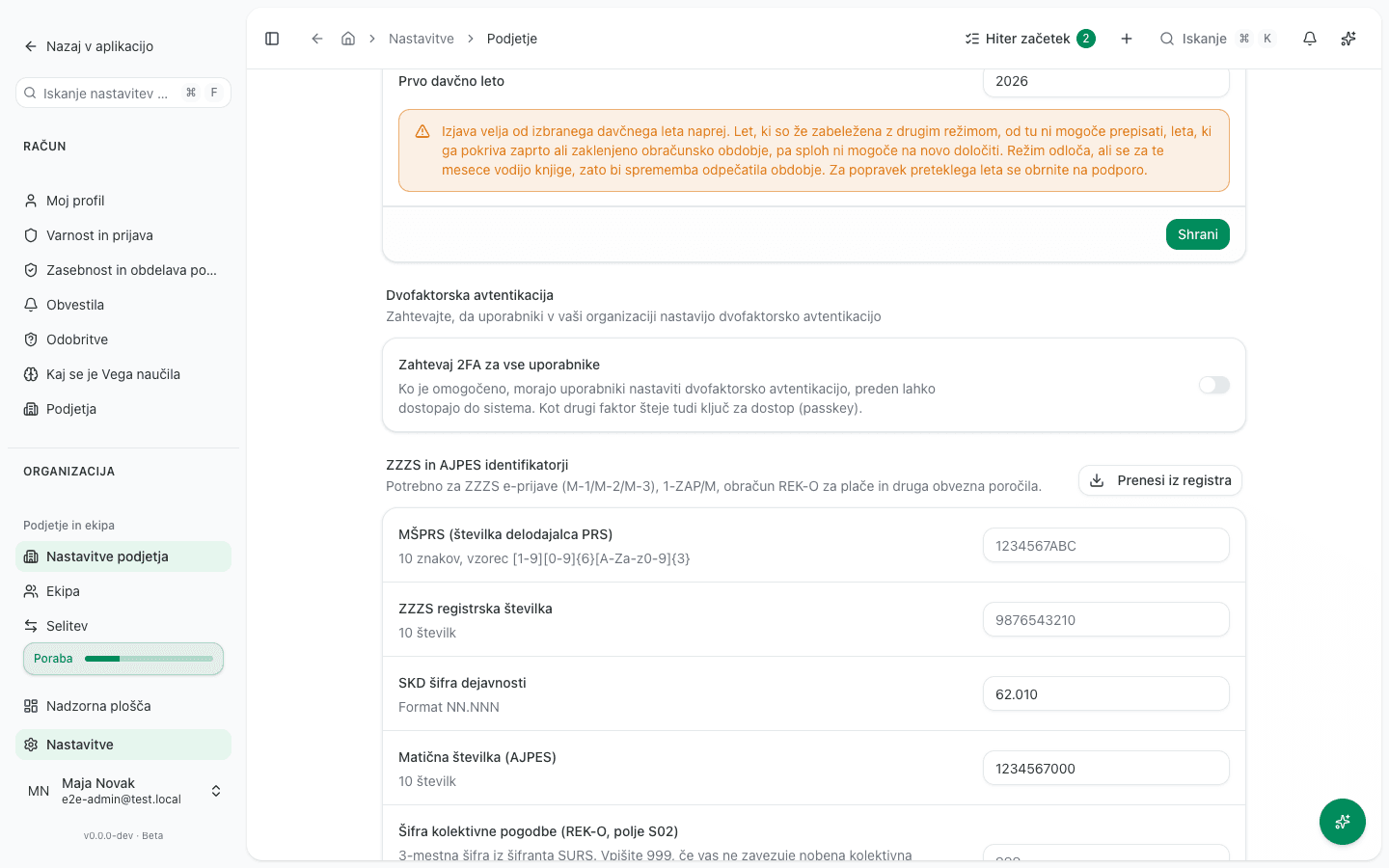Open Ekipa settings
Viewport: 1389px width, 868px height.
click(x=123, y=591)
